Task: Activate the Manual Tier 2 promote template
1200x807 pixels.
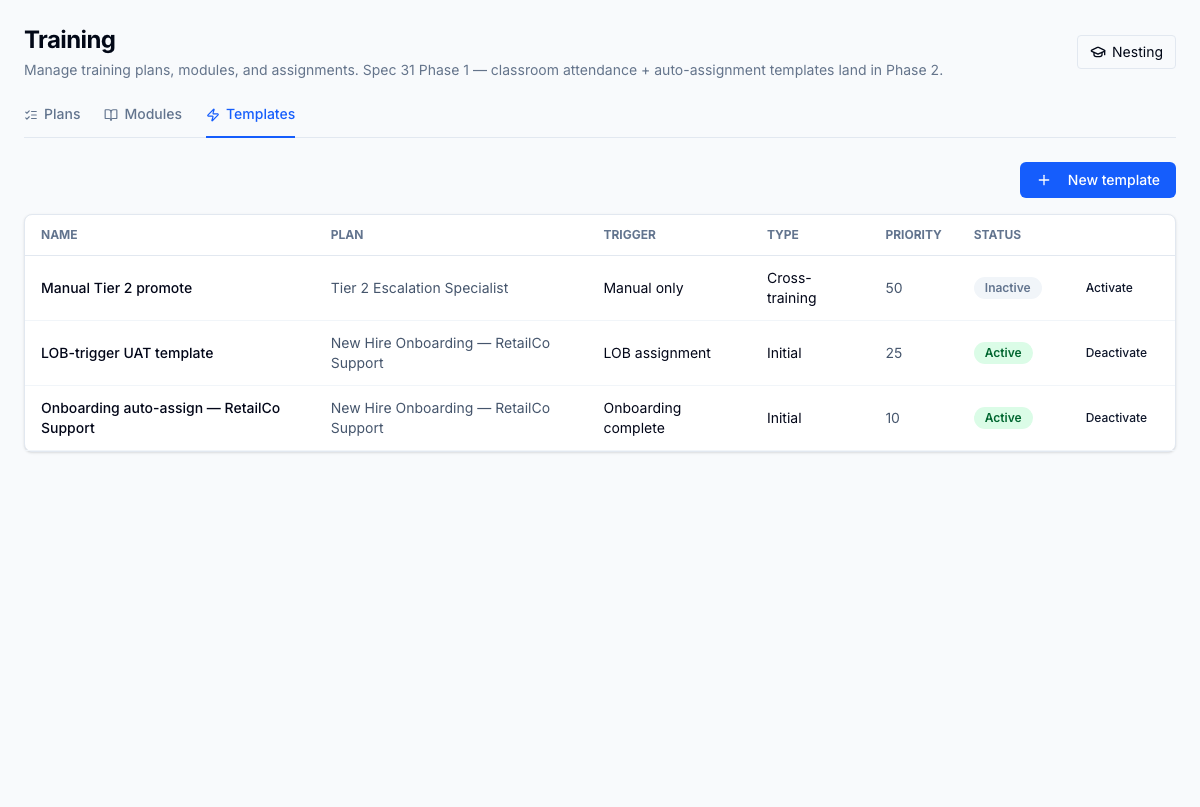Action: (1109, 288)
